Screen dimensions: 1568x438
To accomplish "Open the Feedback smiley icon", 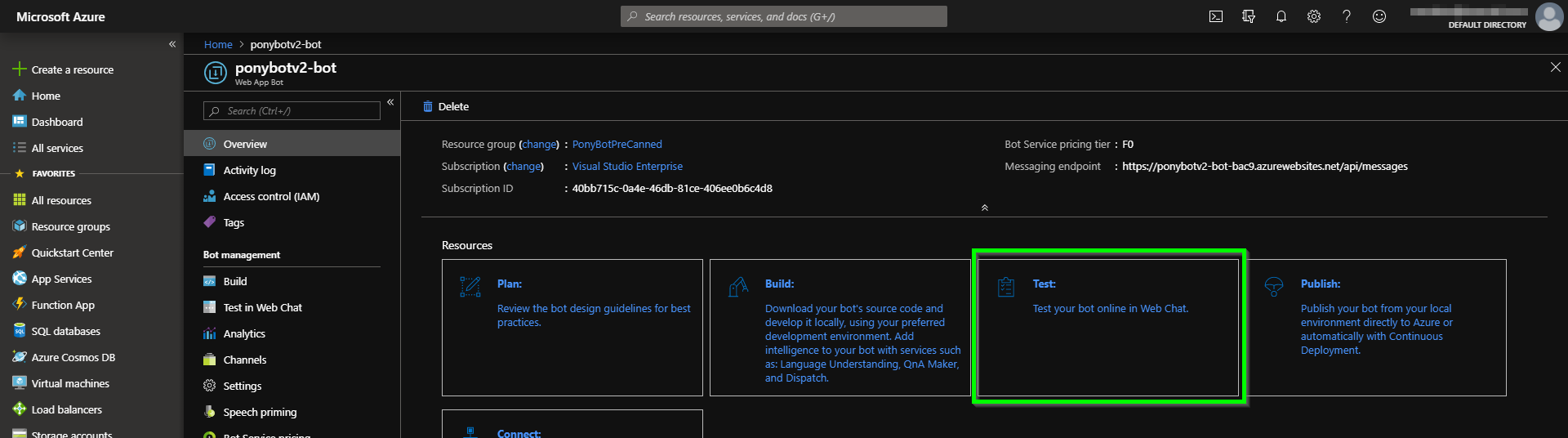I will click(1379, 16).
